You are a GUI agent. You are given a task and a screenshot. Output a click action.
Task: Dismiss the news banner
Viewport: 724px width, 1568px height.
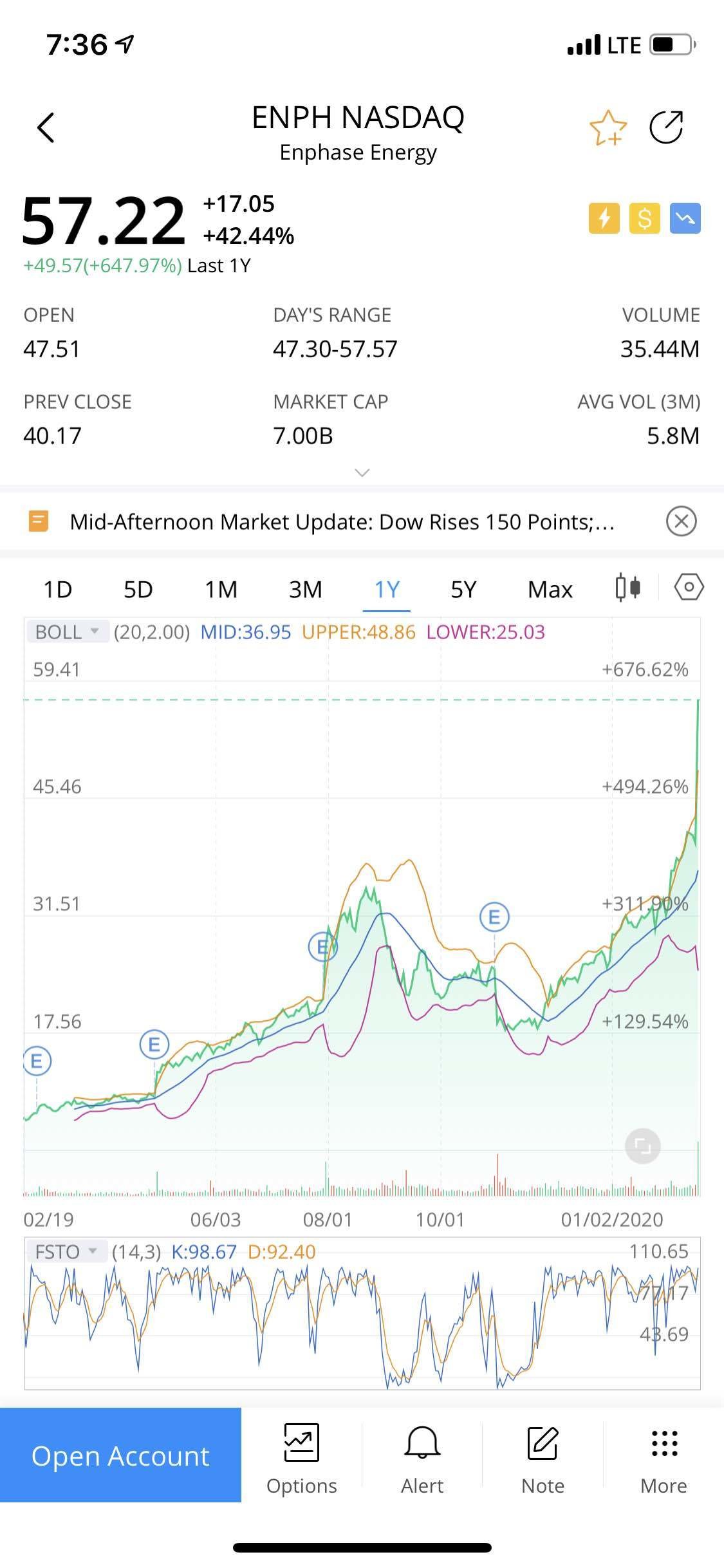(x=681, y=521)
